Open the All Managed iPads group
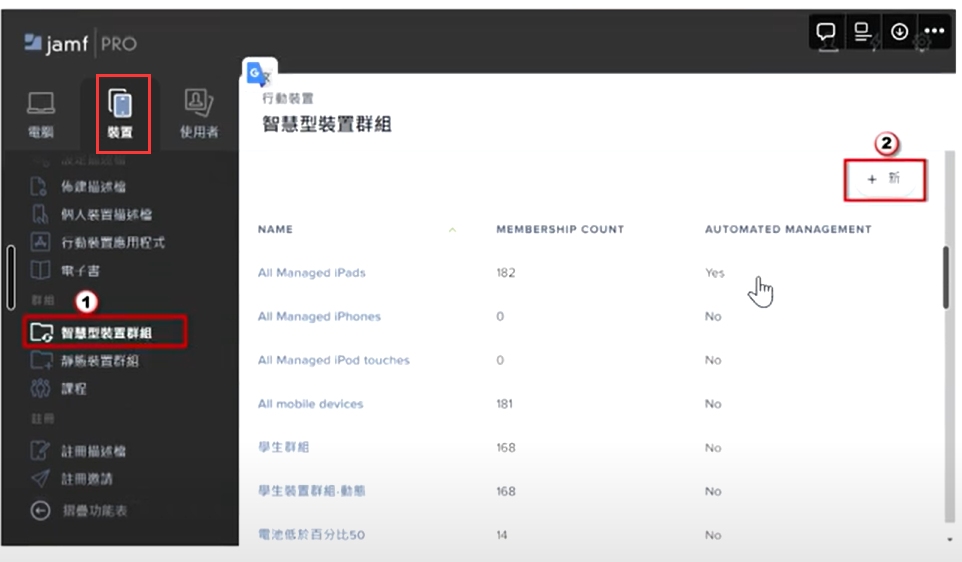 [312, 273]
